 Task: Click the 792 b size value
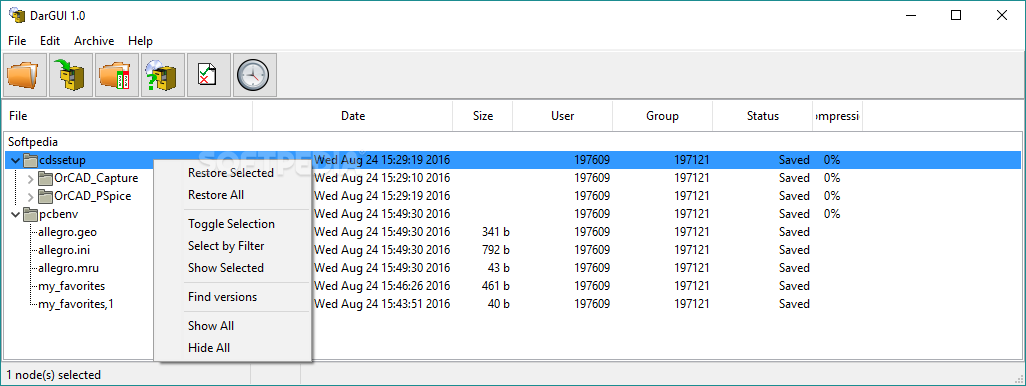pyautogui.click(x=495, y=250)
